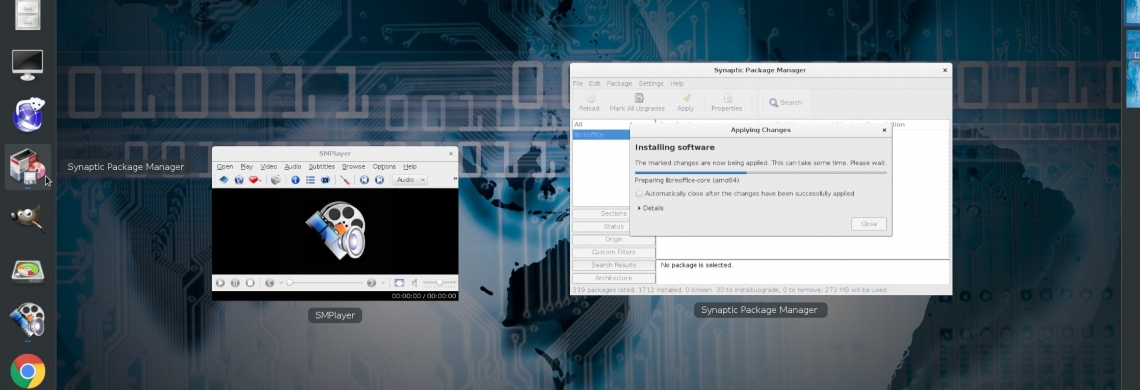The image size is (1140, 390).
Task: Open the Open menu in SMPlayer
Action: [x=225, y=167]
